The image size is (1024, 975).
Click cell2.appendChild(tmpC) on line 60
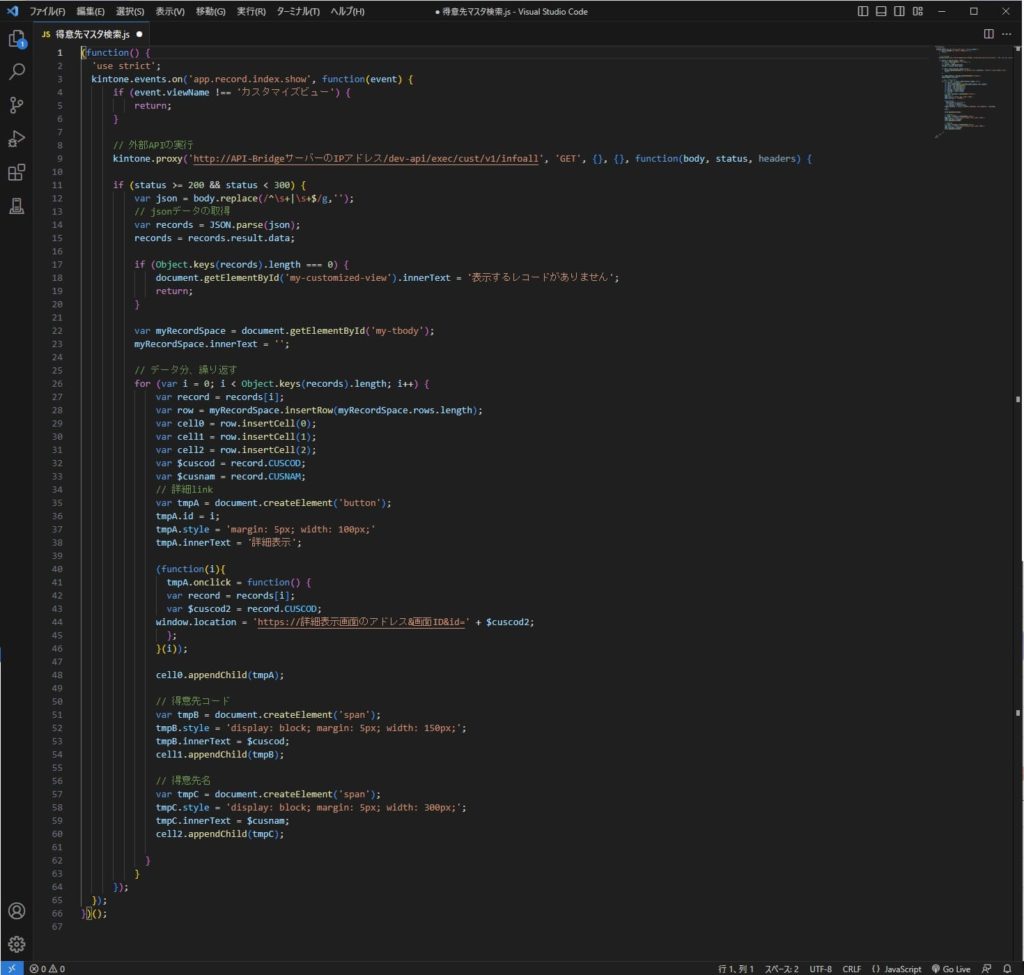219,834
